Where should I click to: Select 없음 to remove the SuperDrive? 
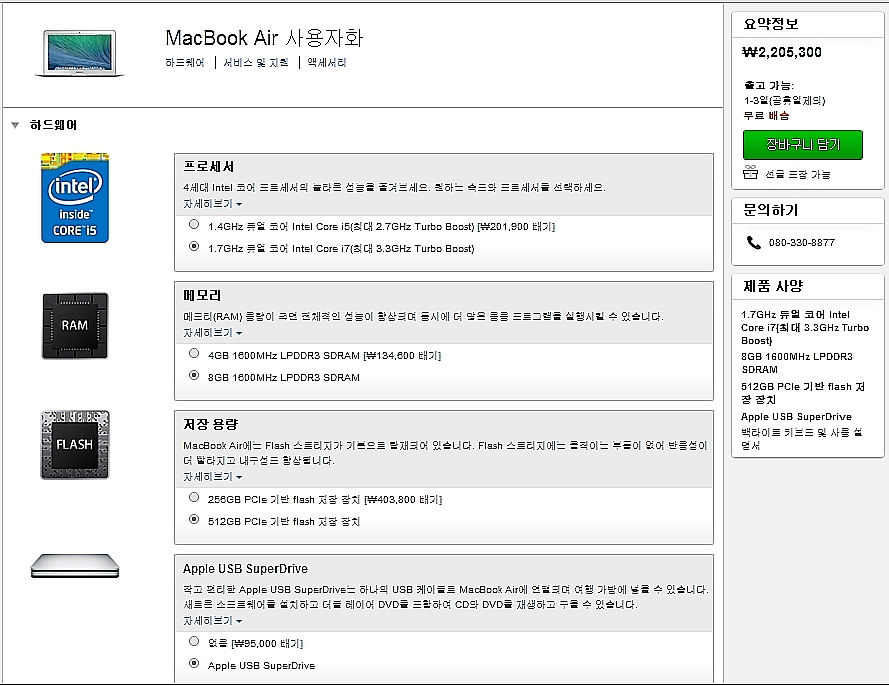[x=194, y=642]
